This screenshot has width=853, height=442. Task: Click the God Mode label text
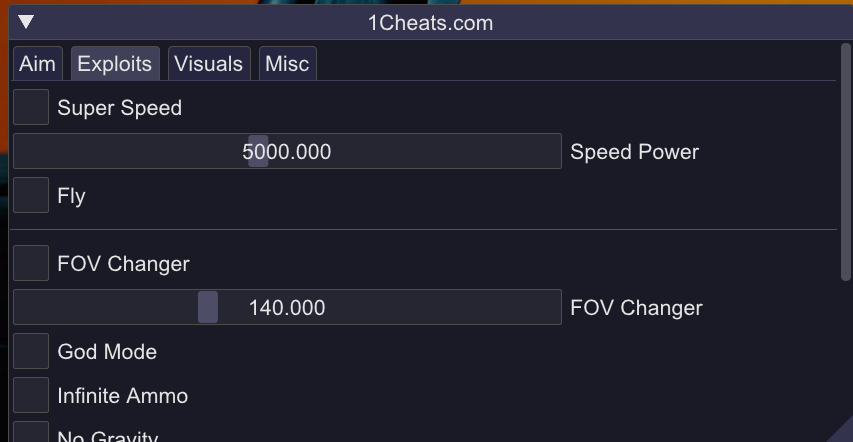coord(107,352)
